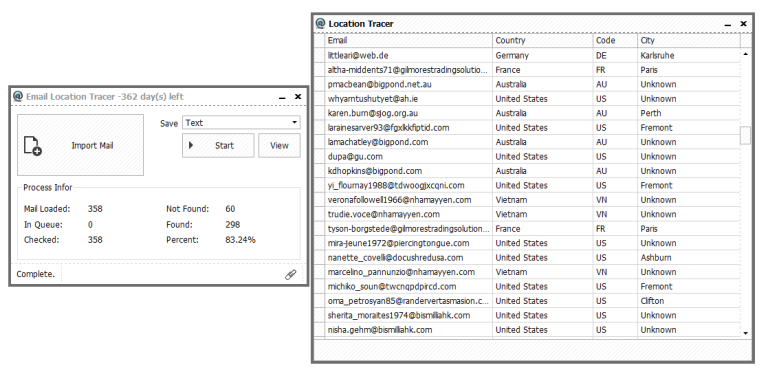This screenshot has height=383, width=768.
Task: Select row dupa@gu.com
Action: (527, 157)
